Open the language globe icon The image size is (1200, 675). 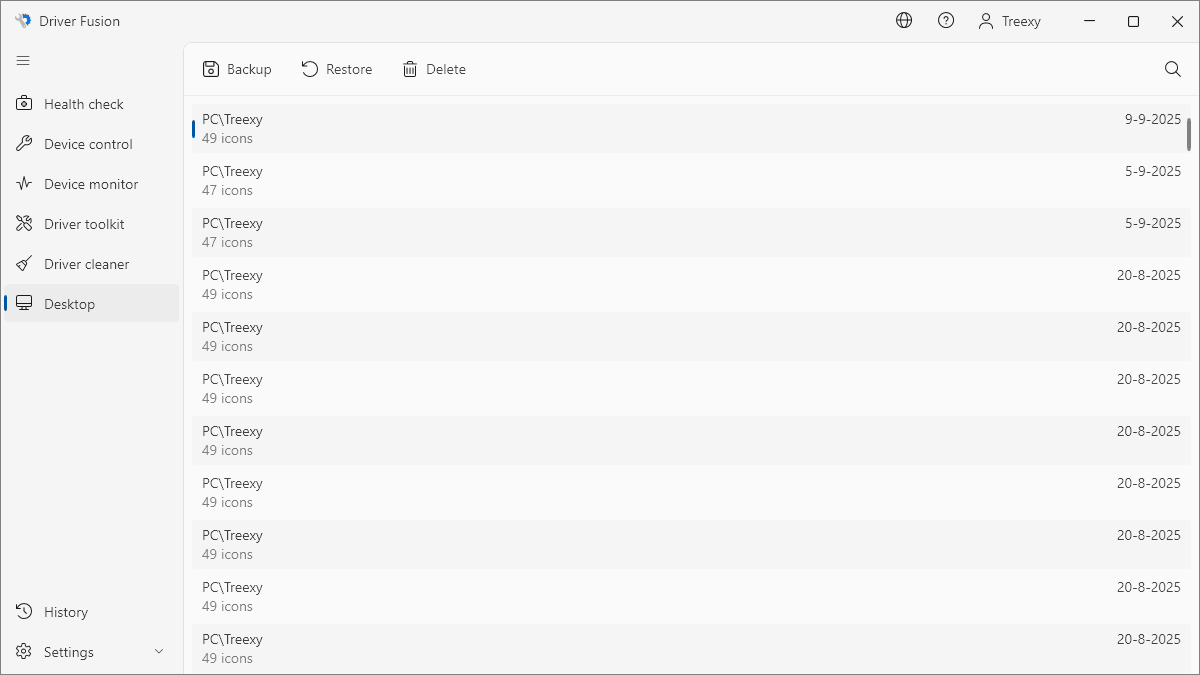pyautogui.click(x=904, y=21)
